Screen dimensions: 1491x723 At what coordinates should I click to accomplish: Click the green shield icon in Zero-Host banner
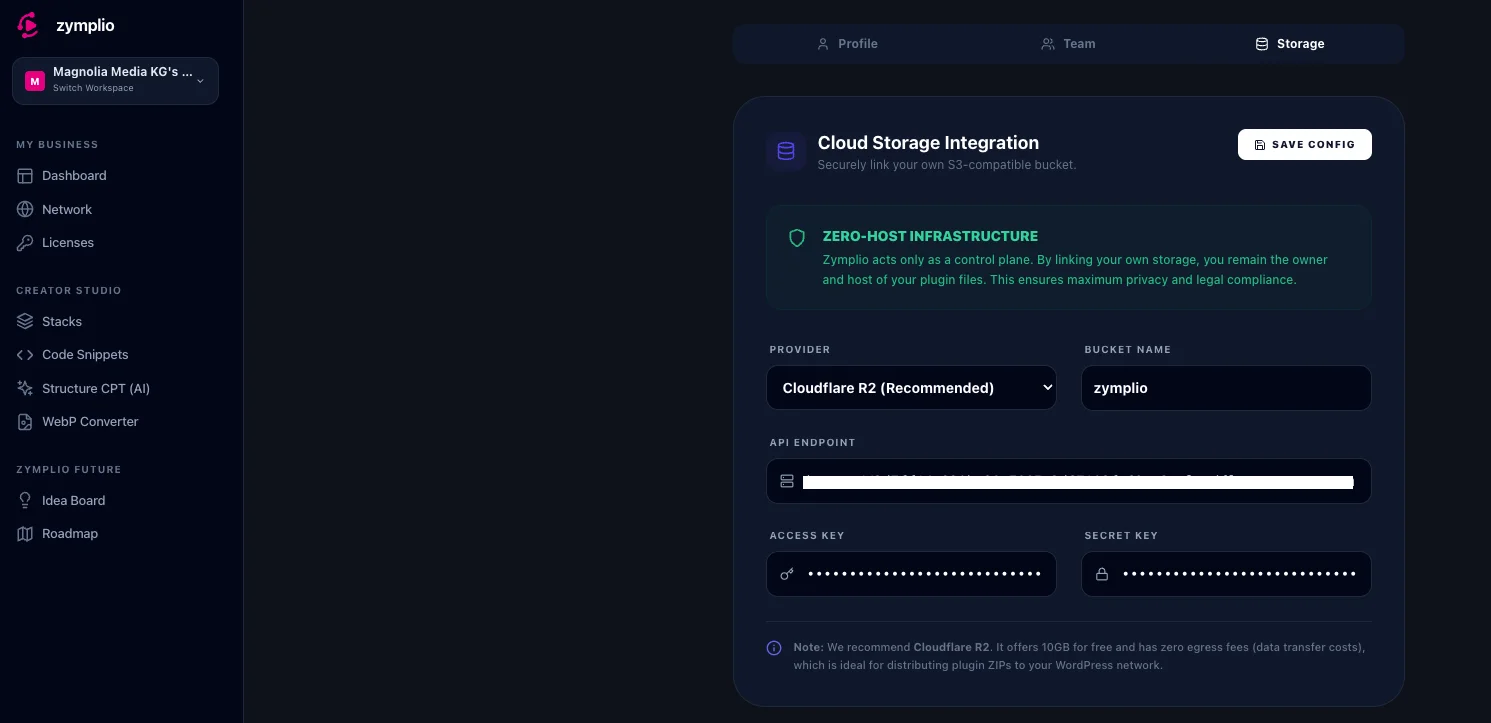(x=797, y=238)
